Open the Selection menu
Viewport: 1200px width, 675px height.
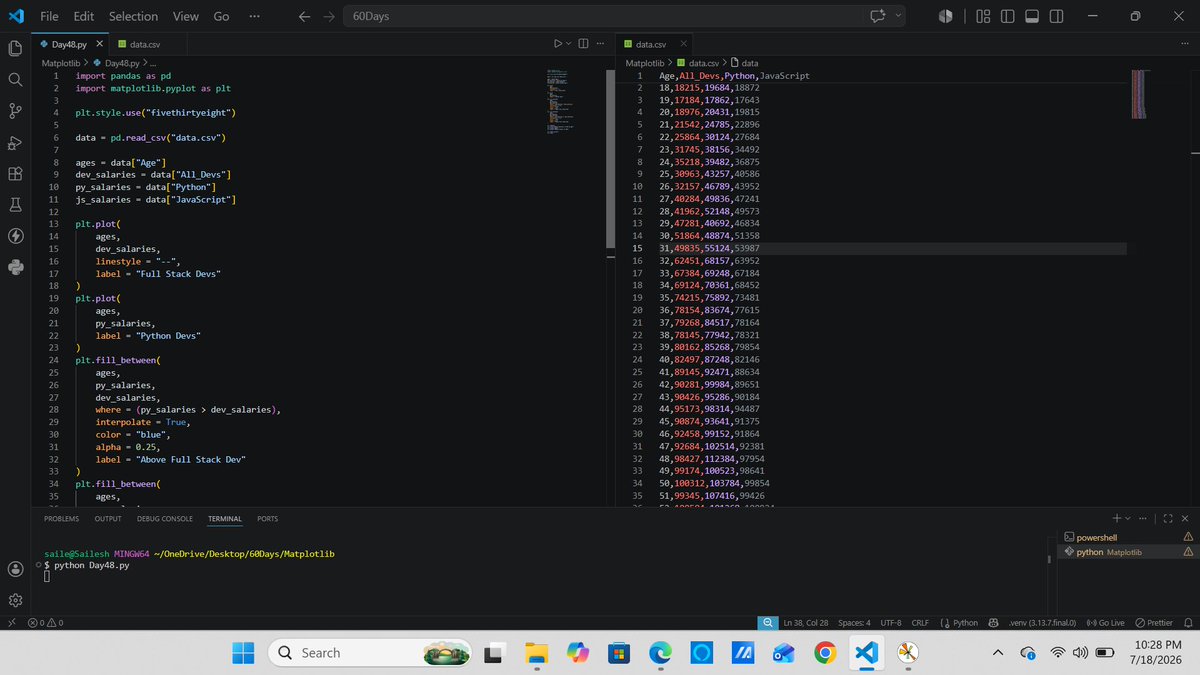click(133, 16)
